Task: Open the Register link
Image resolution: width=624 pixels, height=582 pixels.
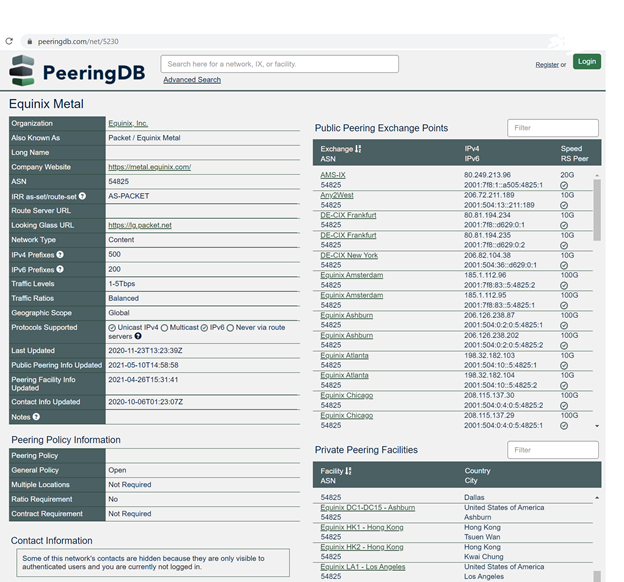Action: tap(547, 64)
